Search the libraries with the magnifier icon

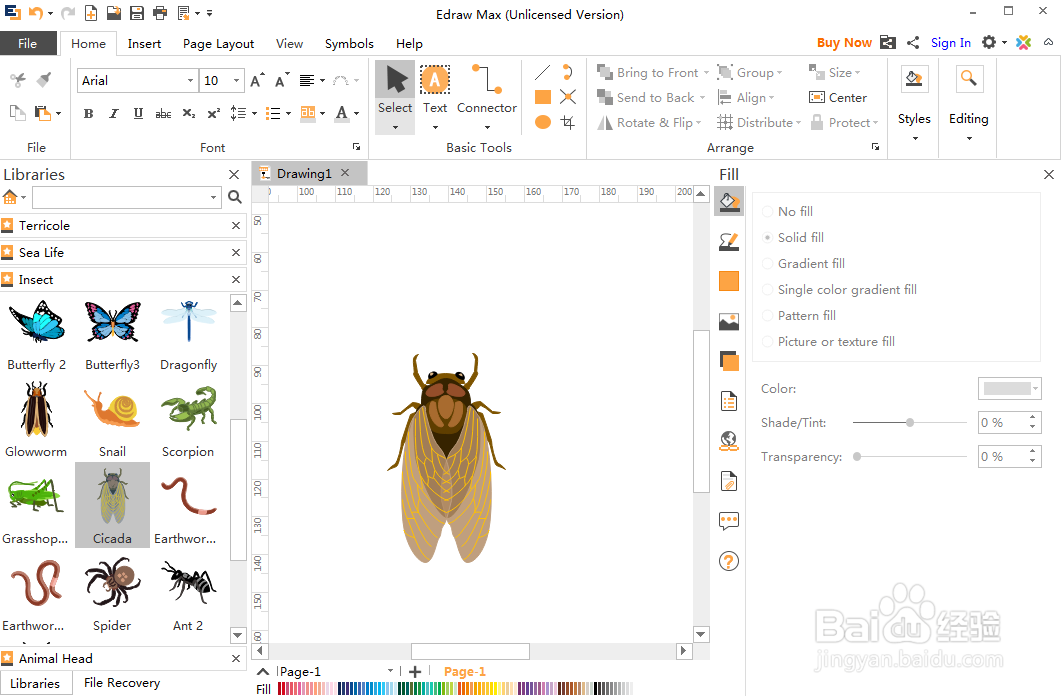pyautogui.click(x=235, y=197)
